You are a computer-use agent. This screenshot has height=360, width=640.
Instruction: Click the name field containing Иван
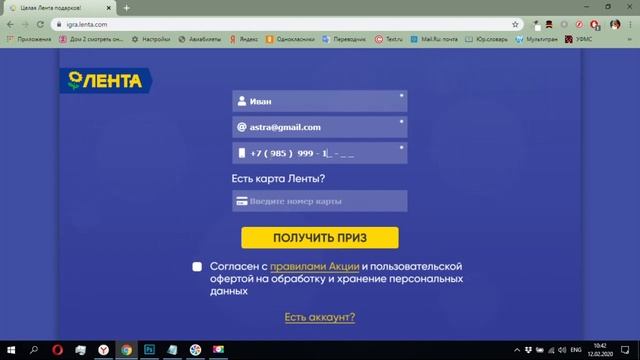pyautogui.click(x=320, y=101)
